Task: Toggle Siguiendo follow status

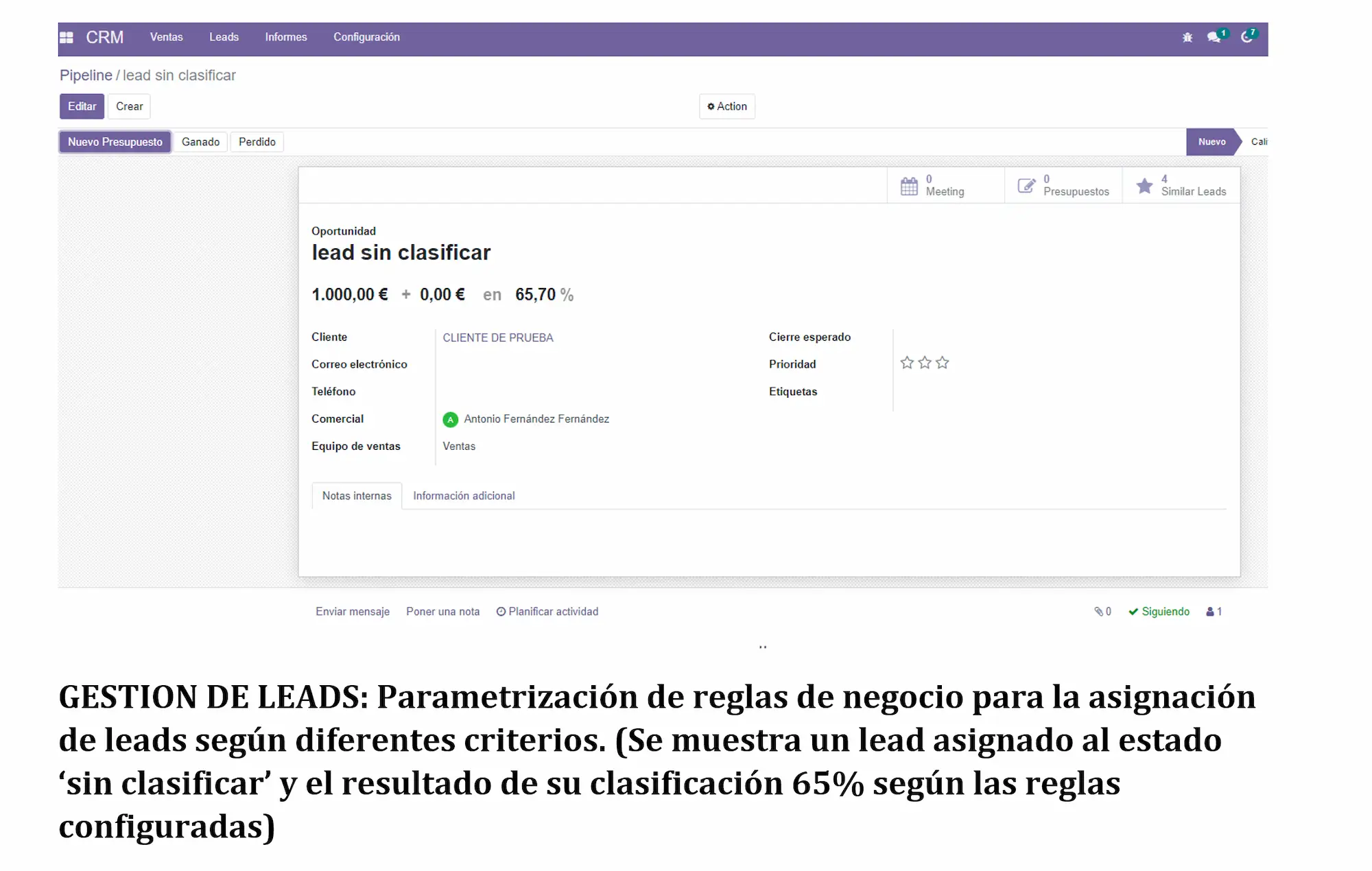Action: tap(1158, 611)
